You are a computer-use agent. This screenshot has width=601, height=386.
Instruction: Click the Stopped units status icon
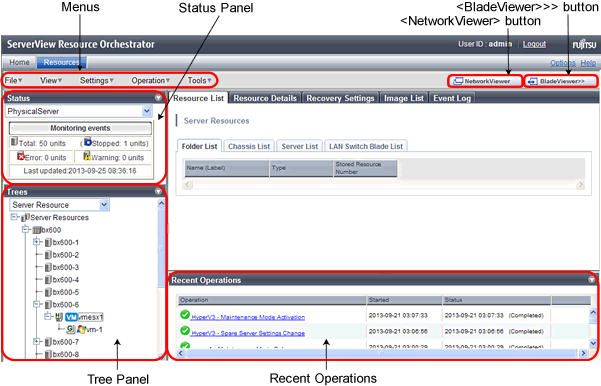88,142
